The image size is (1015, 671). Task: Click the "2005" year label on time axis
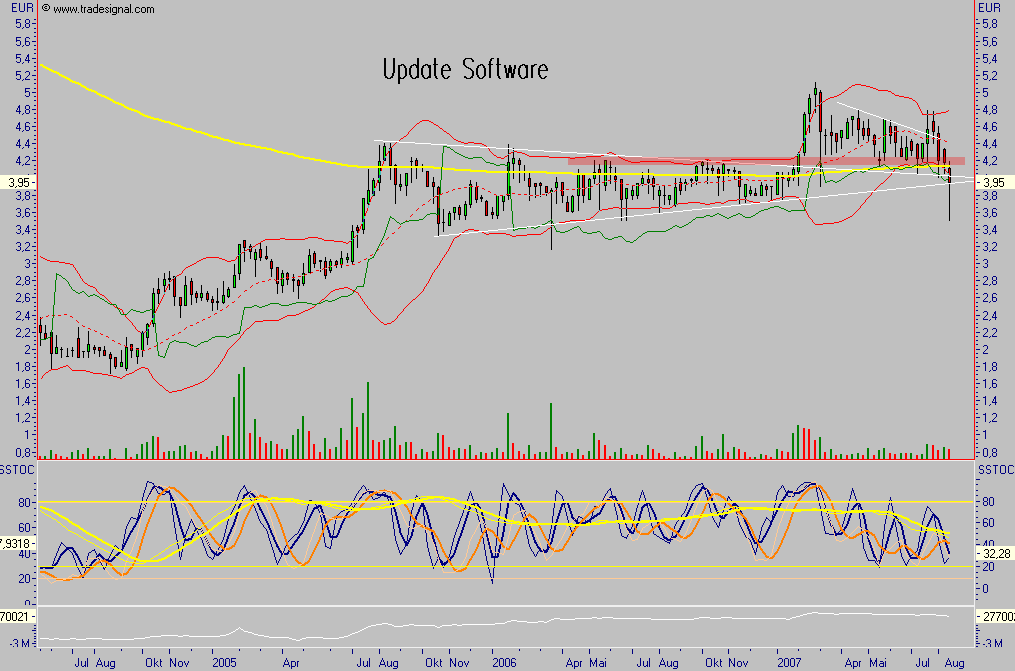(225, 663)
